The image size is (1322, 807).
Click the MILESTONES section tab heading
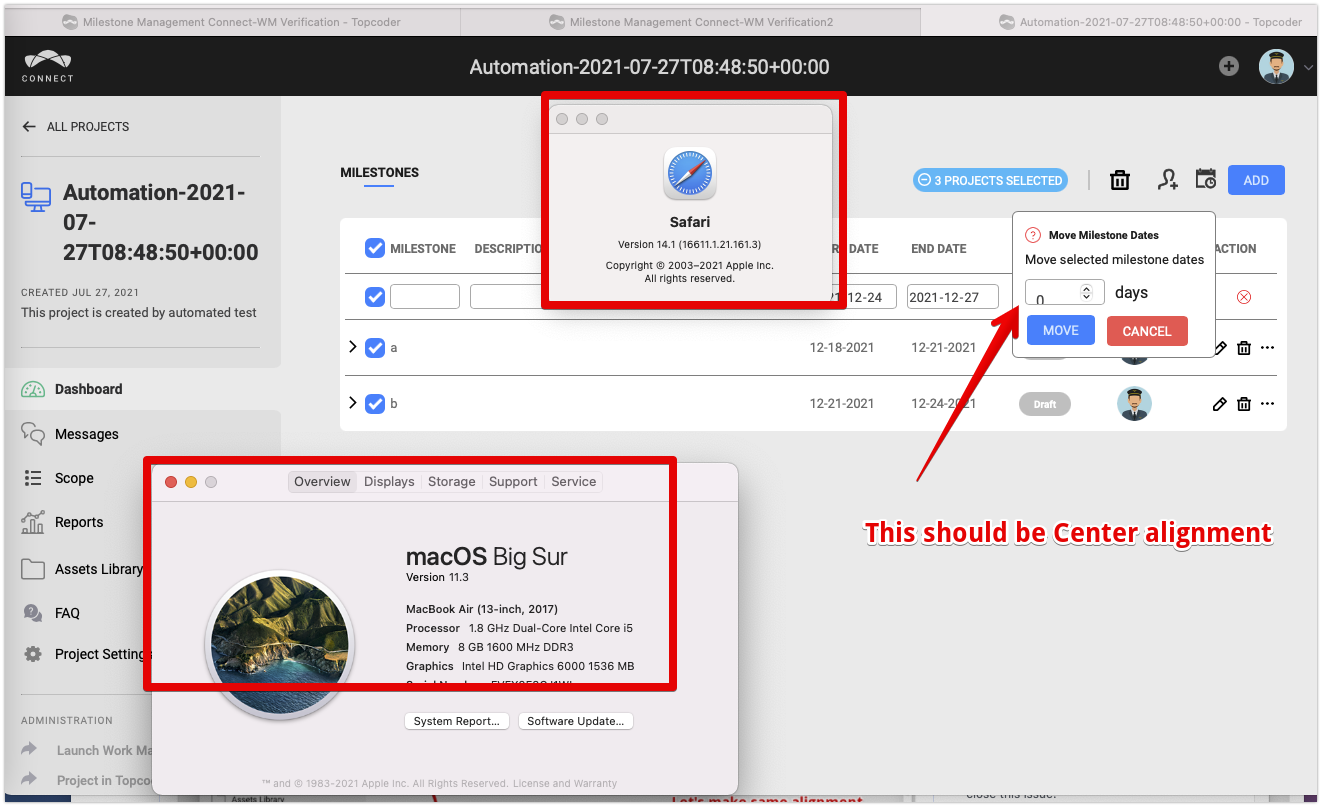pyautogui.click(x=380, y=173)
